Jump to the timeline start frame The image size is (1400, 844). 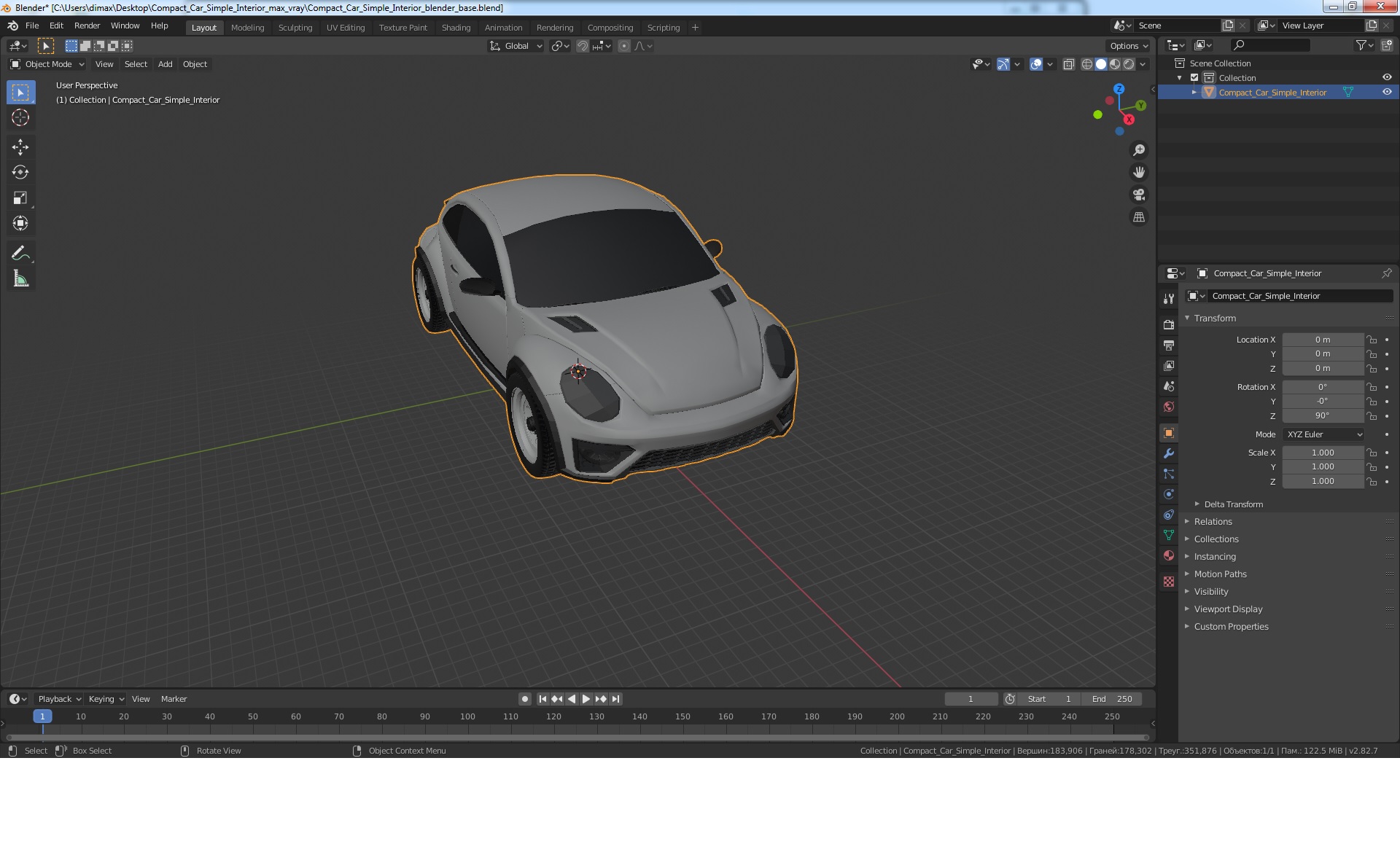click(x=542, y=699)
